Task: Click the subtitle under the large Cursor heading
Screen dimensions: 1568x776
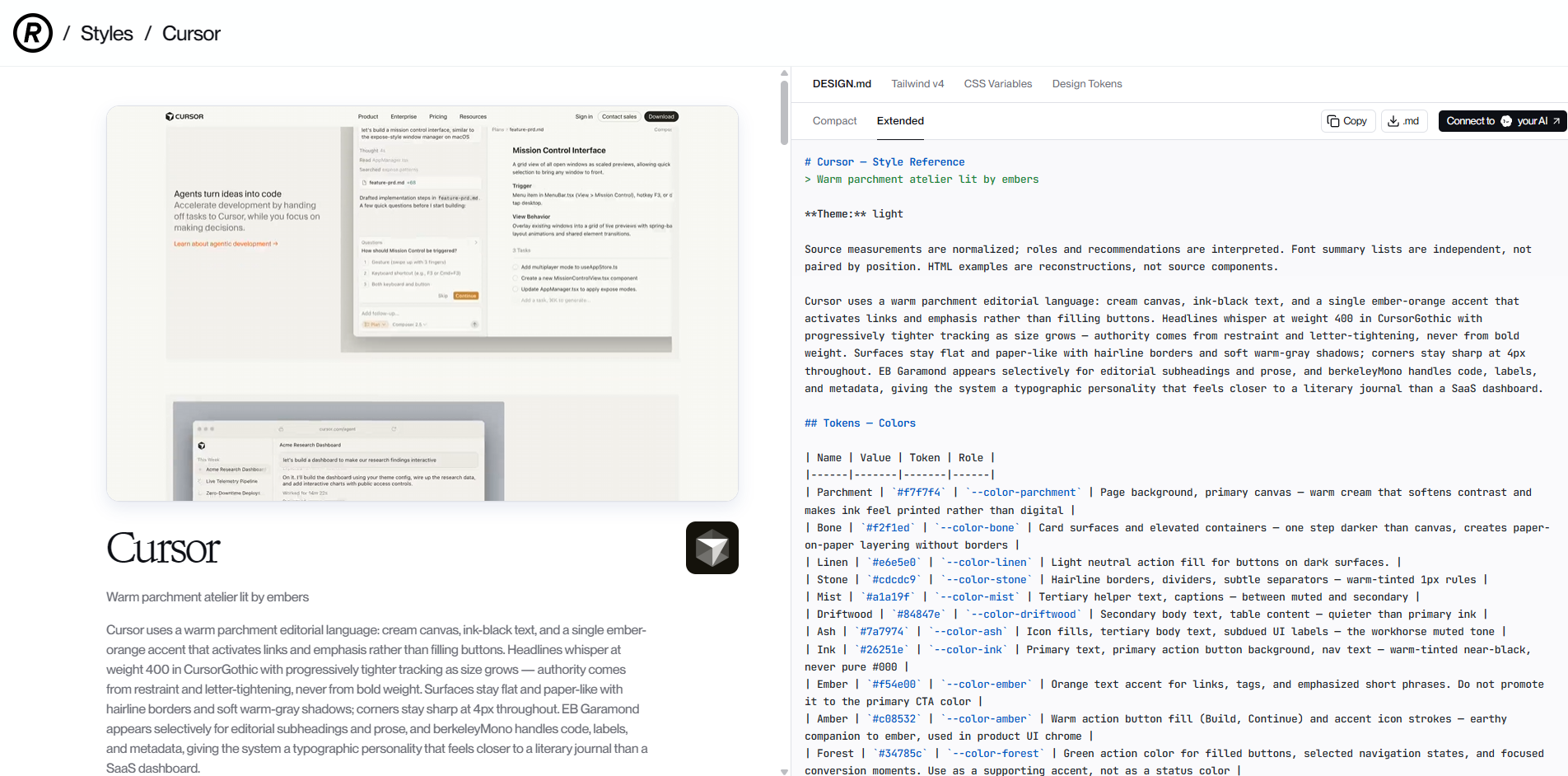Action: coord(208,597)
